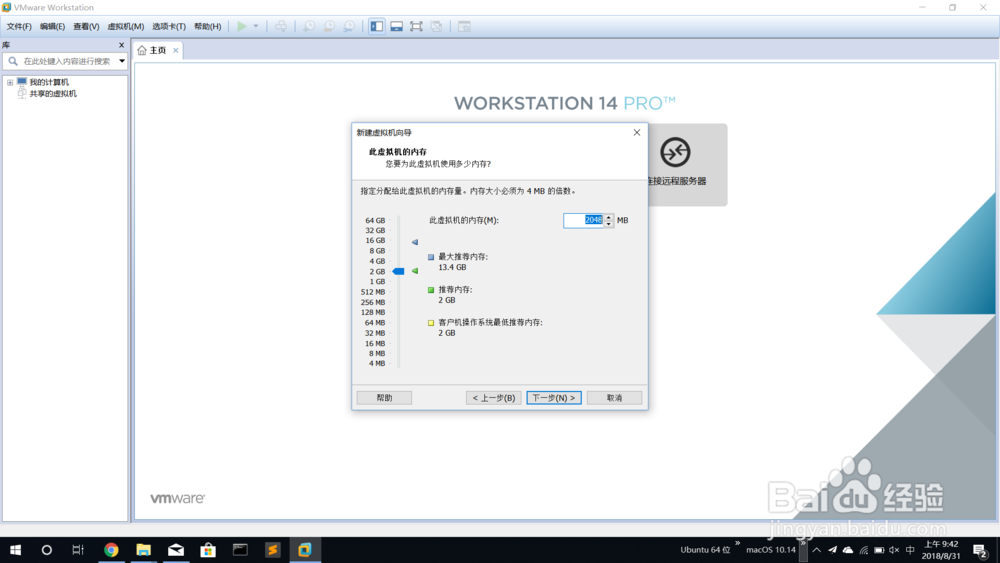Click the blue memory slider handle
Viewport: 1000px width, 563px height.
(398, 272)
